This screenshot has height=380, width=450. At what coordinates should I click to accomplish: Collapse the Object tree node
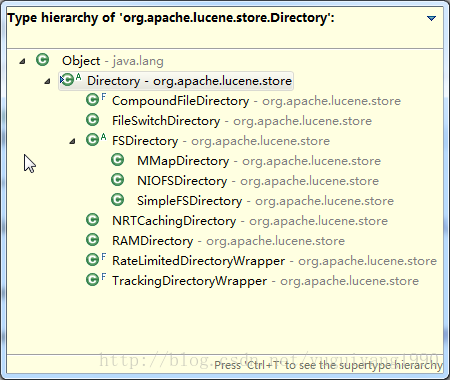pos(23,61)
